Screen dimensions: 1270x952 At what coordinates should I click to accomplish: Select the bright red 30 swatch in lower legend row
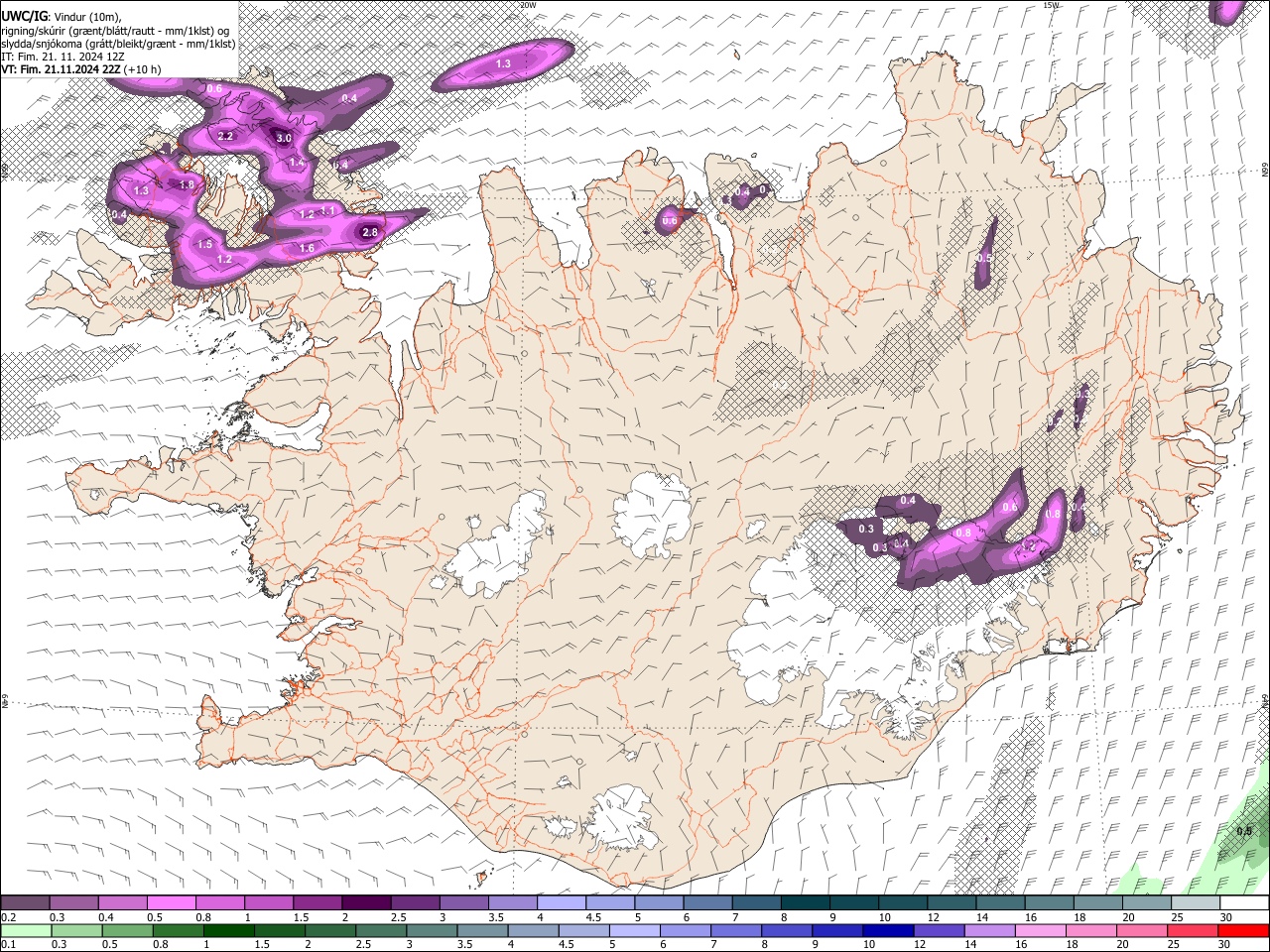[1243, 930]
